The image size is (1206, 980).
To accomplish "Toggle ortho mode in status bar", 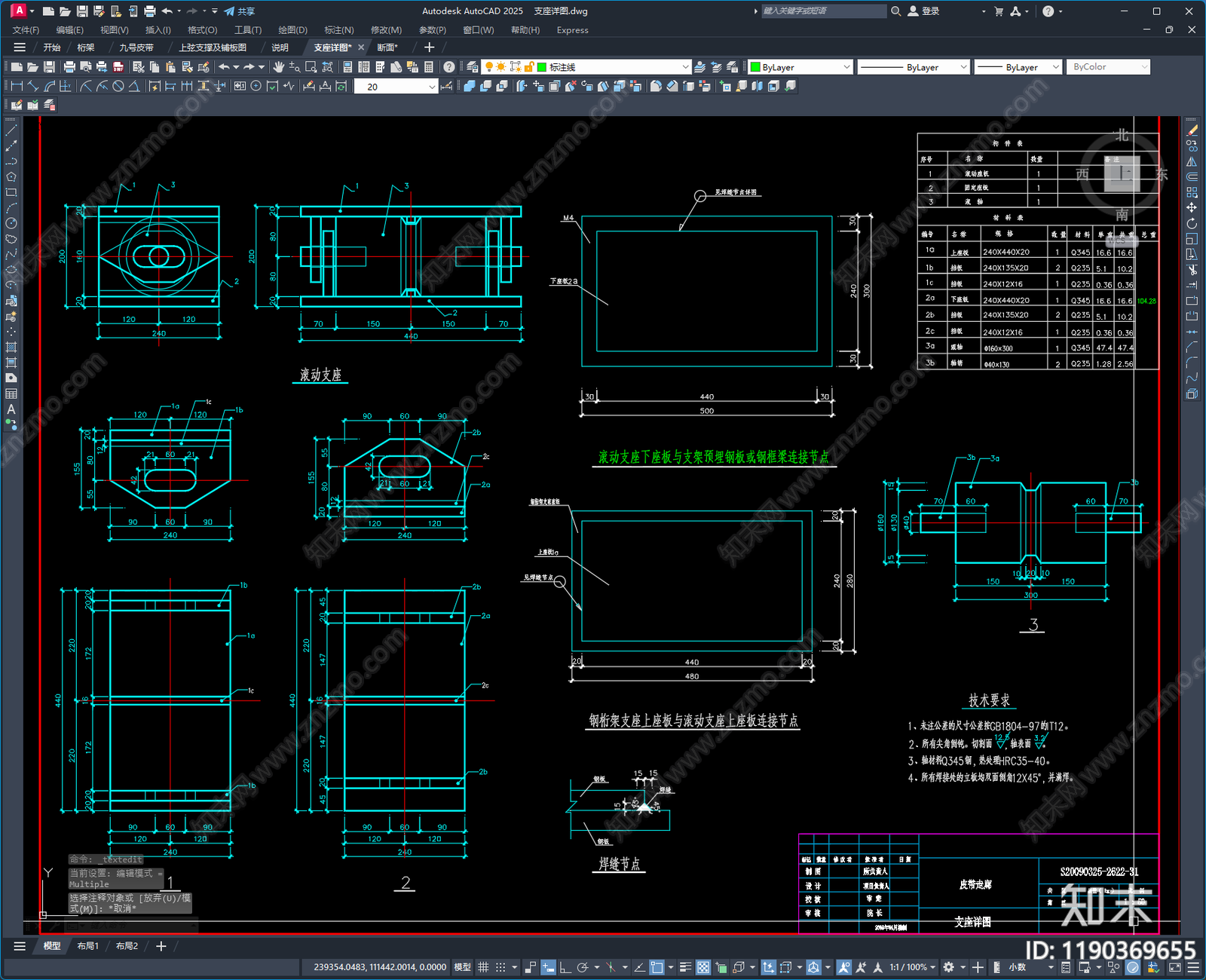I will [x=565, y=967].
